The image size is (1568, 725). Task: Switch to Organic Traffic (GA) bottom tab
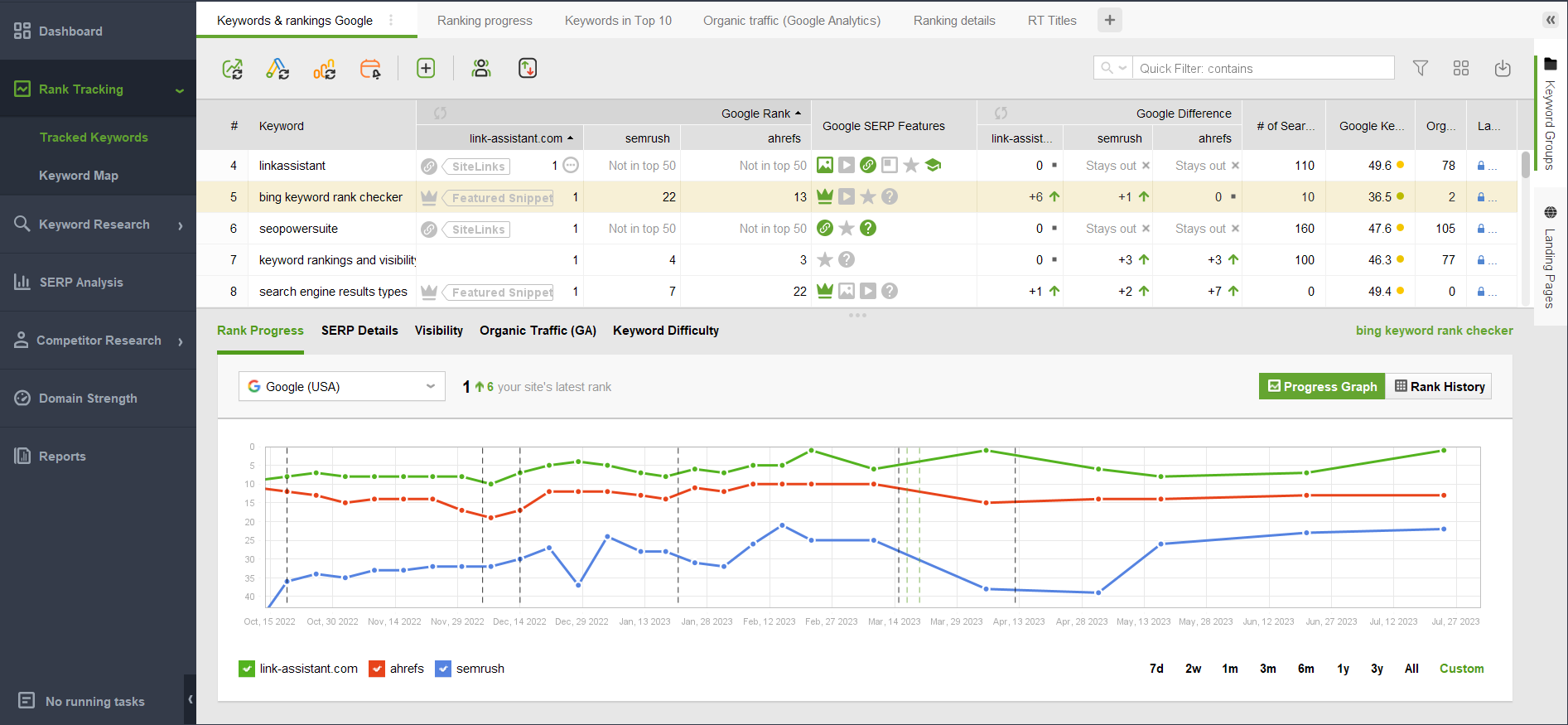click(x=538, y=331)
